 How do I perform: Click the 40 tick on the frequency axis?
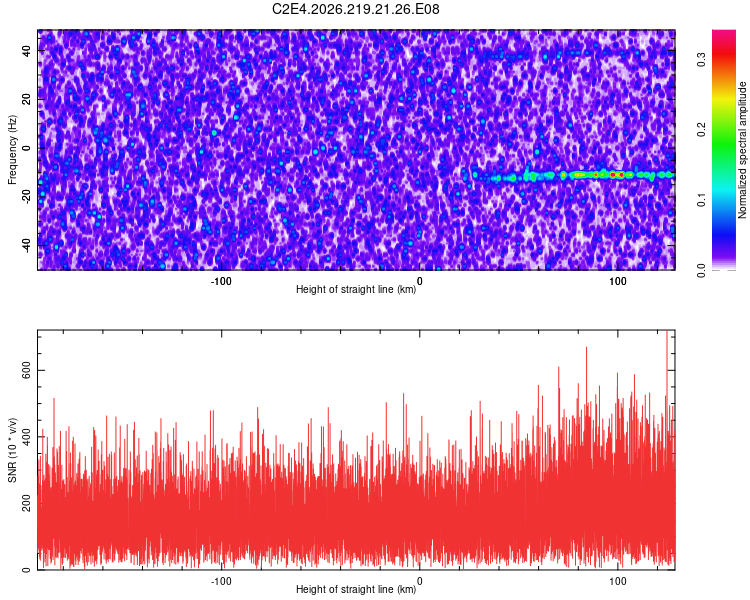(27, 50)
